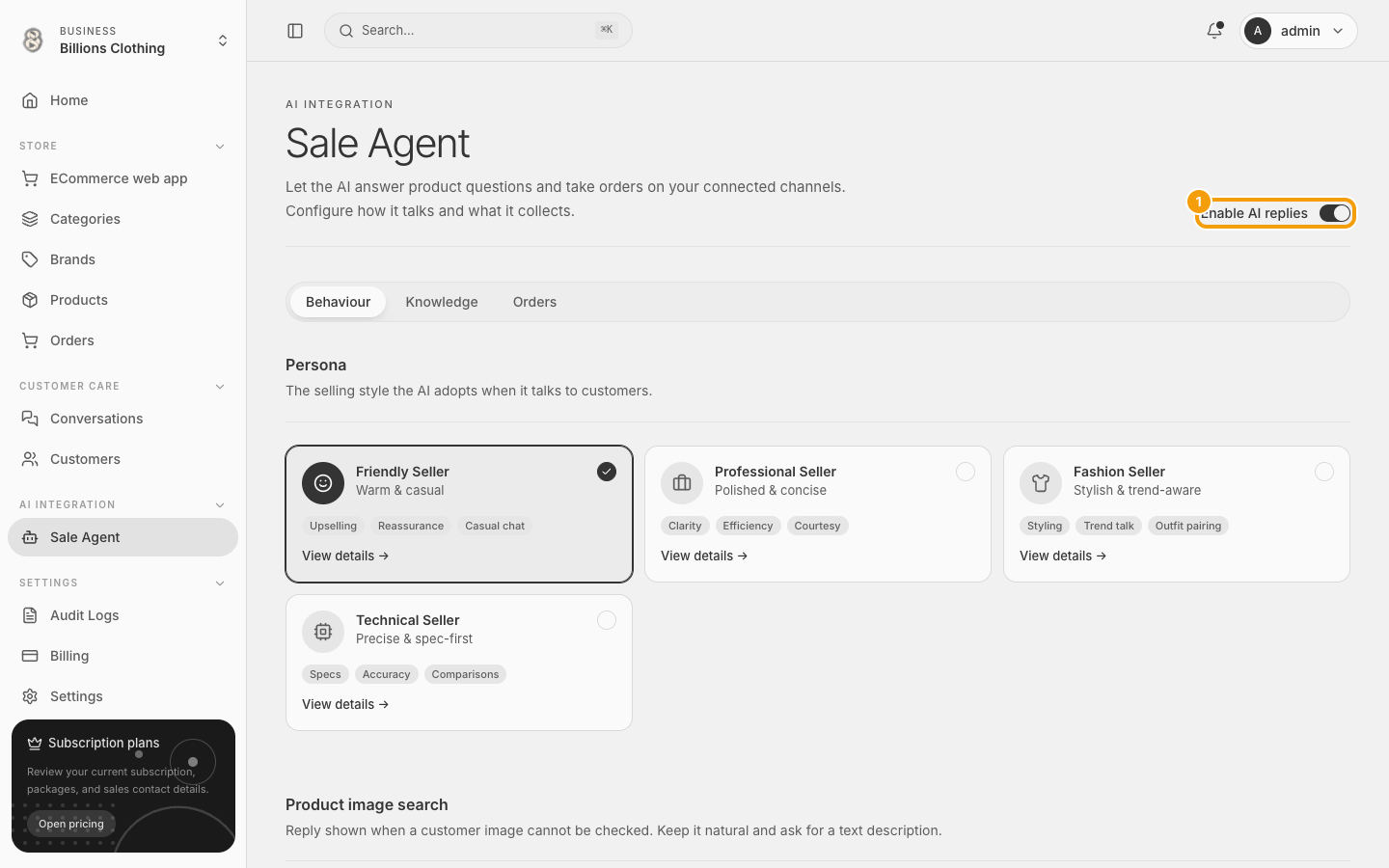Switch to the Knowledge tab

pyautogui.click(x=442, y=302)
